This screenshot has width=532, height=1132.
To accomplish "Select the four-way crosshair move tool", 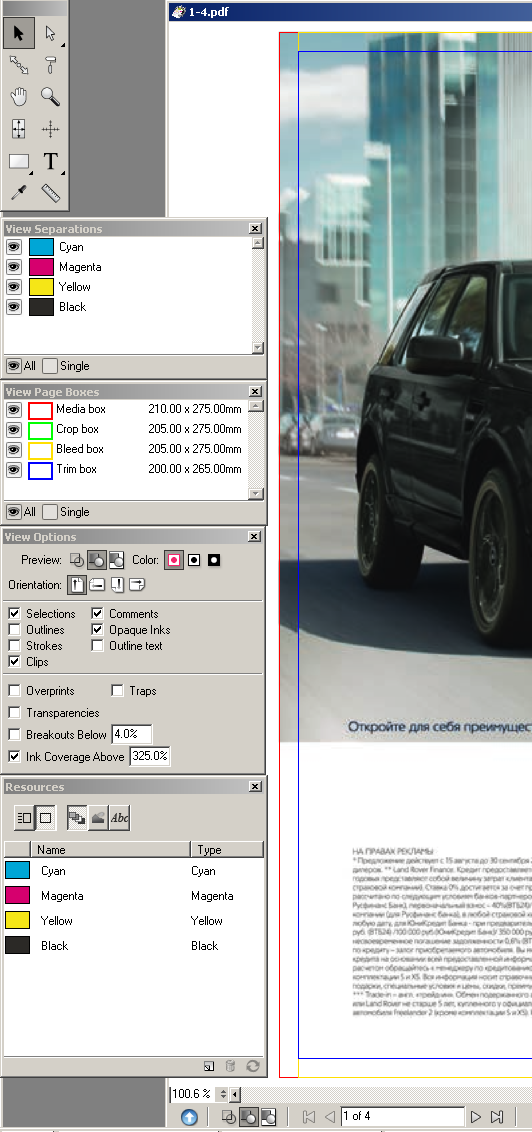I will tap(51, 129).
